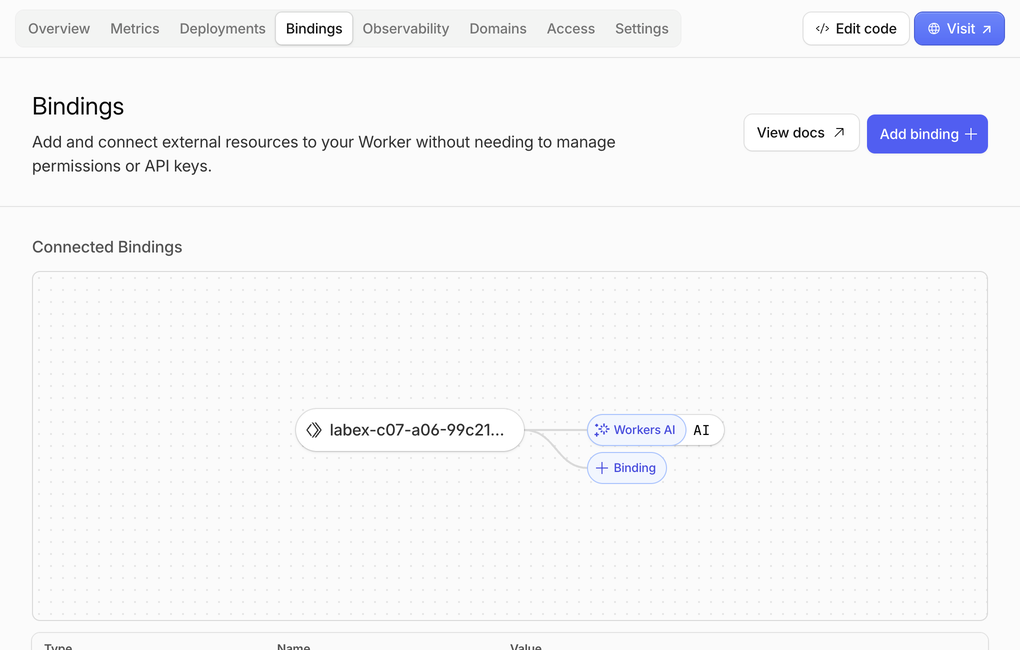Click the sparkle icon on Workers AI
Screen dimensions: 1020x650
point(602,430)
